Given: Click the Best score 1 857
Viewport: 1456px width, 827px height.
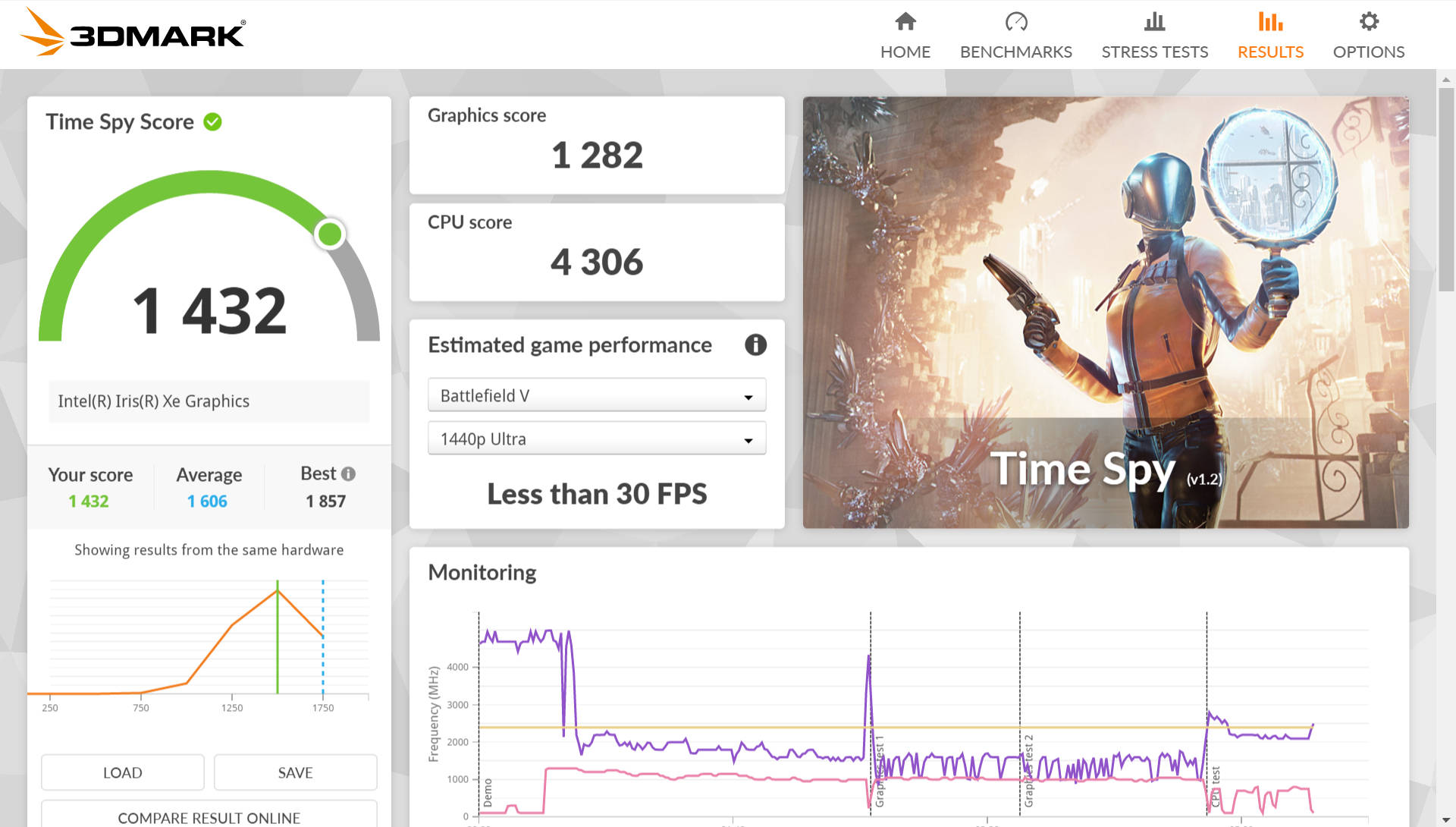Looking at the screenshot, I should point(326,502).
